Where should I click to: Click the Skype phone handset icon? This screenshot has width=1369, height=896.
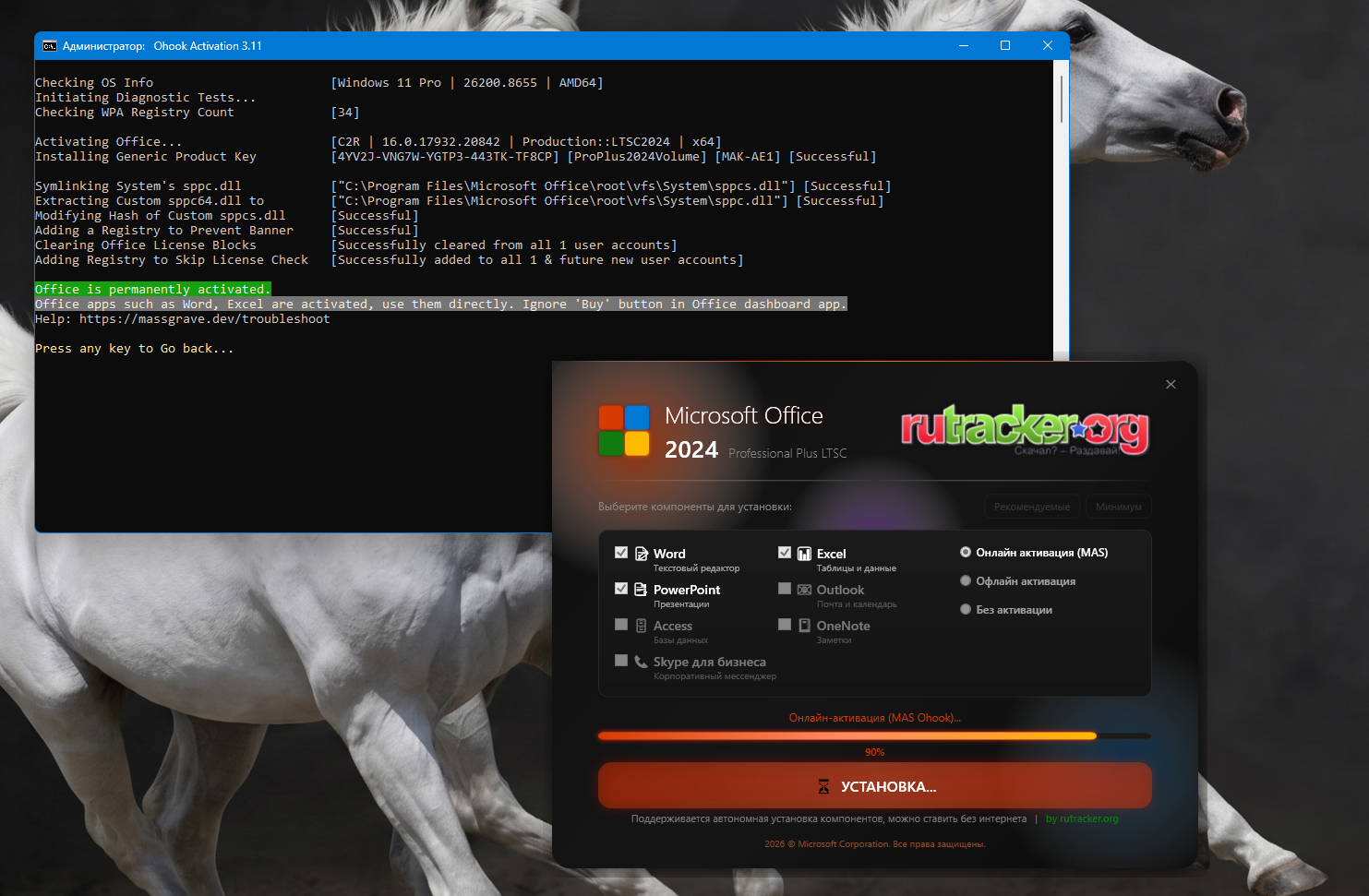641,662
